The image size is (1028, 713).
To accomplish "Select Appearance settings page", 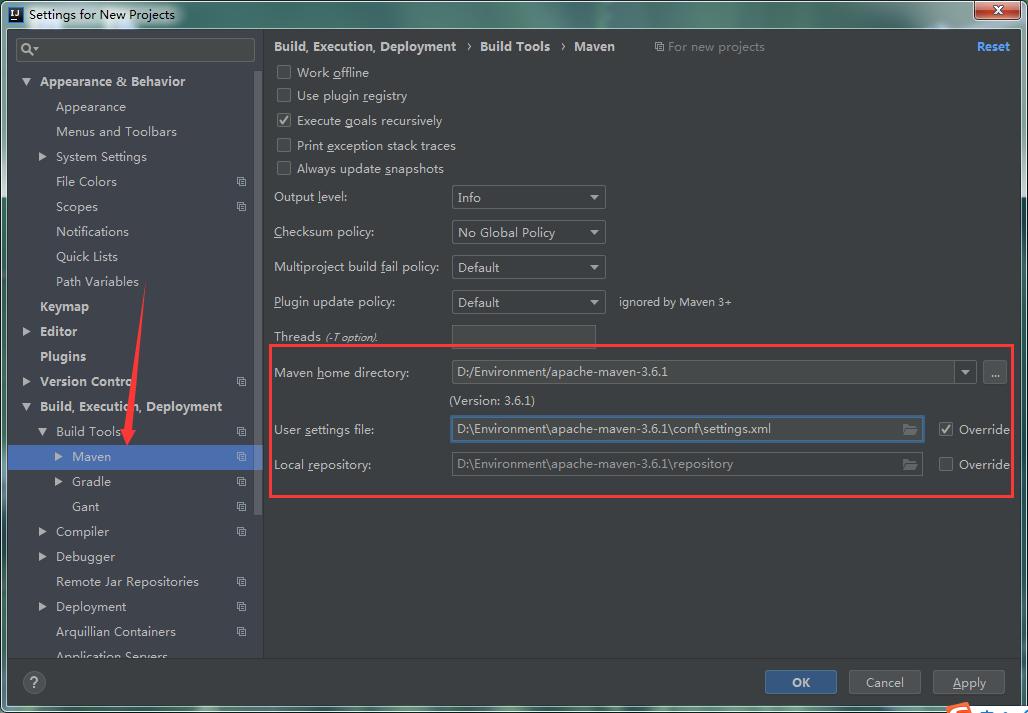I will (90, 107).
